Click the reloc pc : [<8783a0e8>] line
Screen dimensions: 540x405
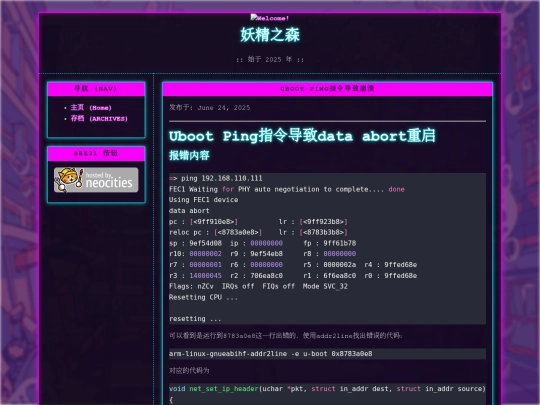pyautogui.click(x=258, y=232)
